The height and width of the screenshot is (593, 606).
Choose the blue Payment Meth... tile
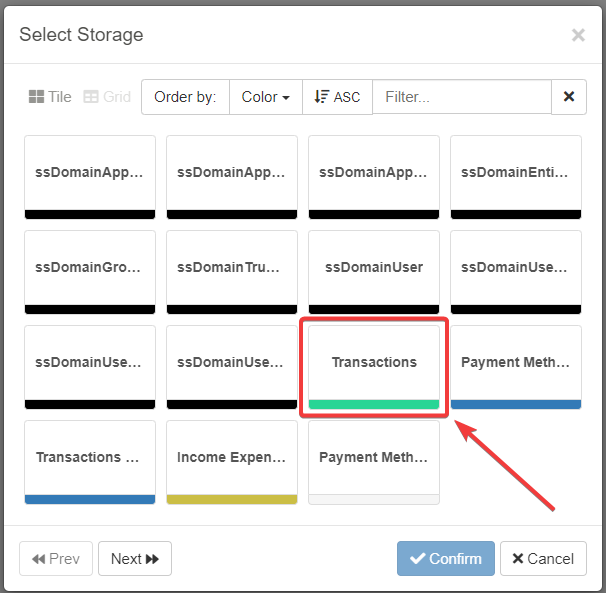516,362
